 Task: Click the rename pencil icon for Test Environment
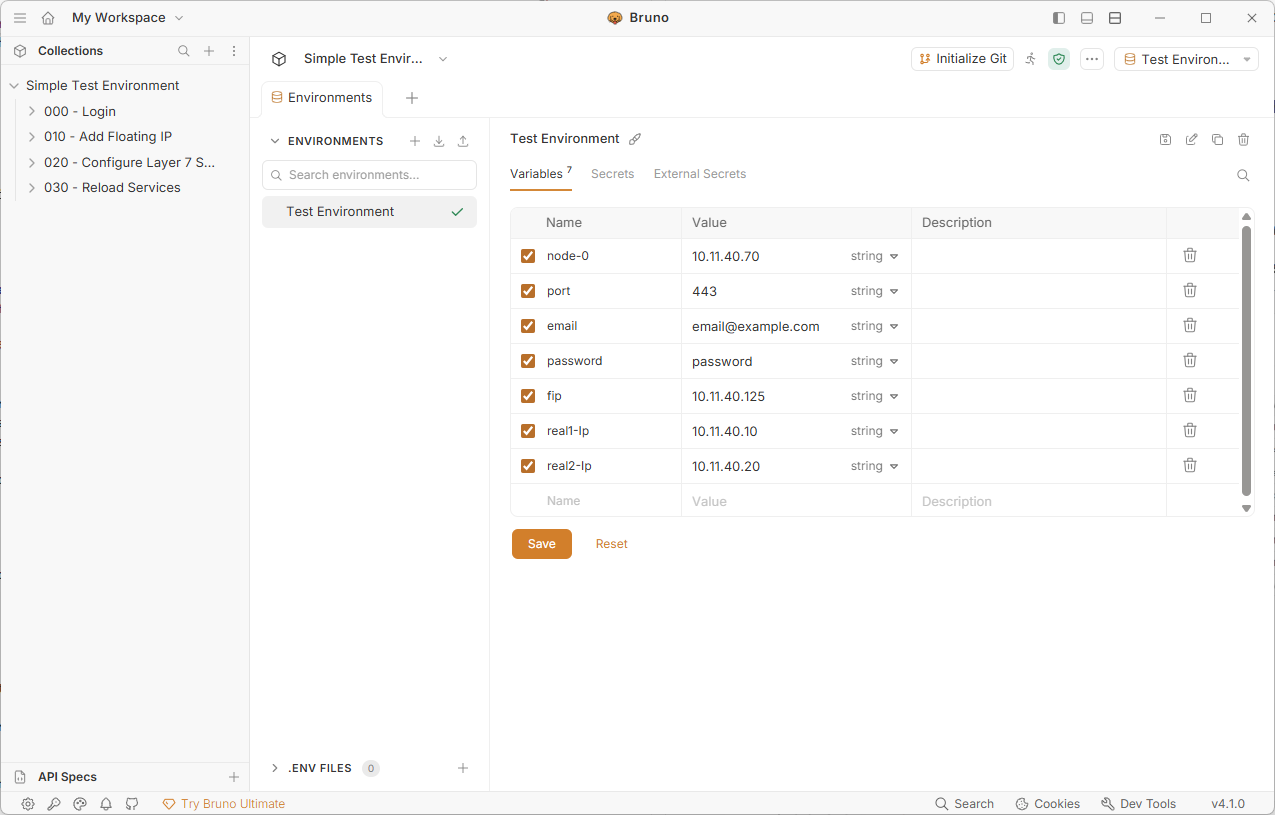click(x=1191, y=140)
